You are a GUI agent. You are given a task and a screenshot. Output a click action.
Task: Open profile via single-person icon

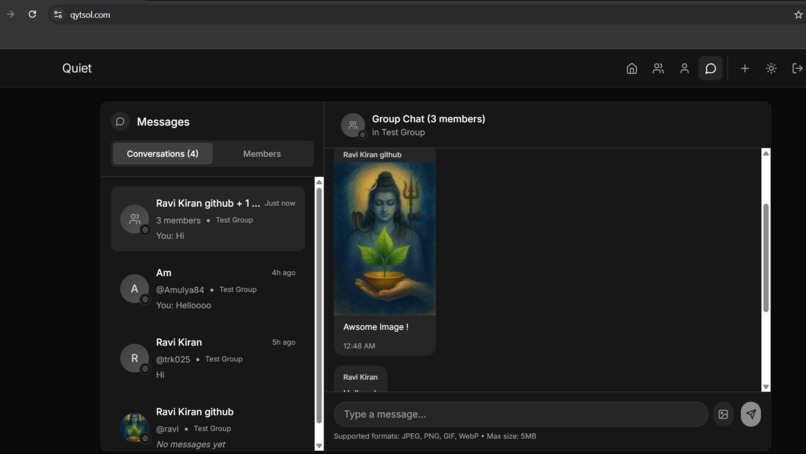(684, 68)
